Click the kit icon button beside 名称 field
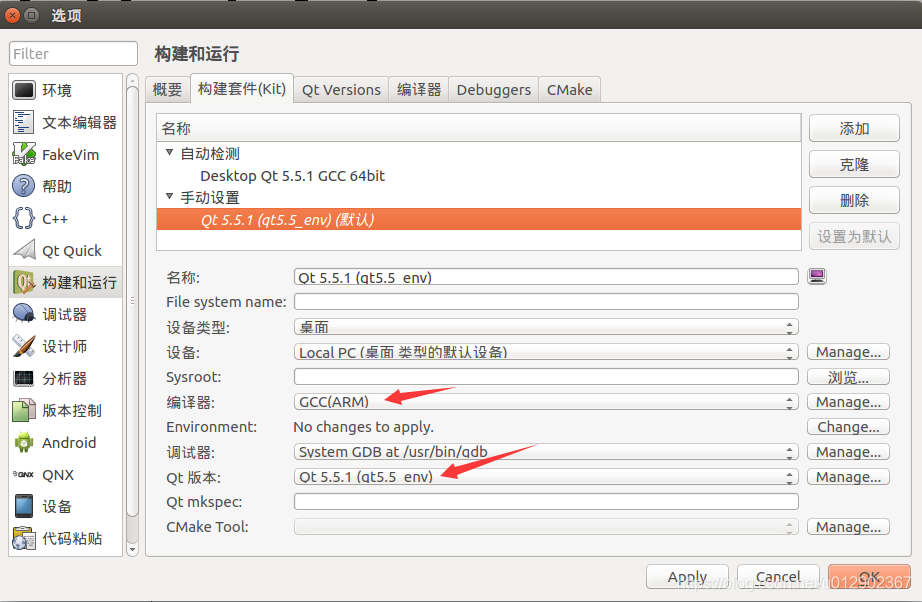The image size is (922, 602). [x=817, y=276]
